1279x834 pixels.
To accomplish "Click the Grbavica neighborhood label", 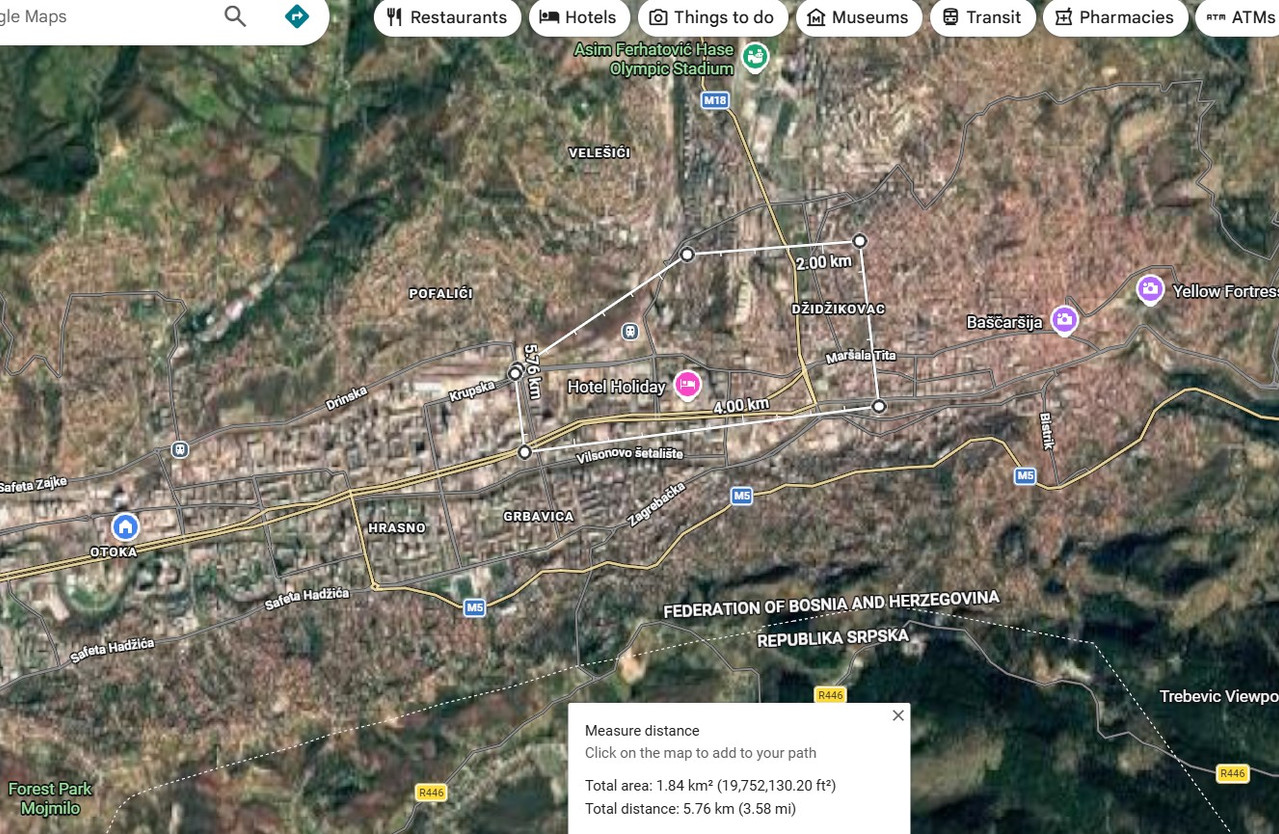I will (538, 516).
